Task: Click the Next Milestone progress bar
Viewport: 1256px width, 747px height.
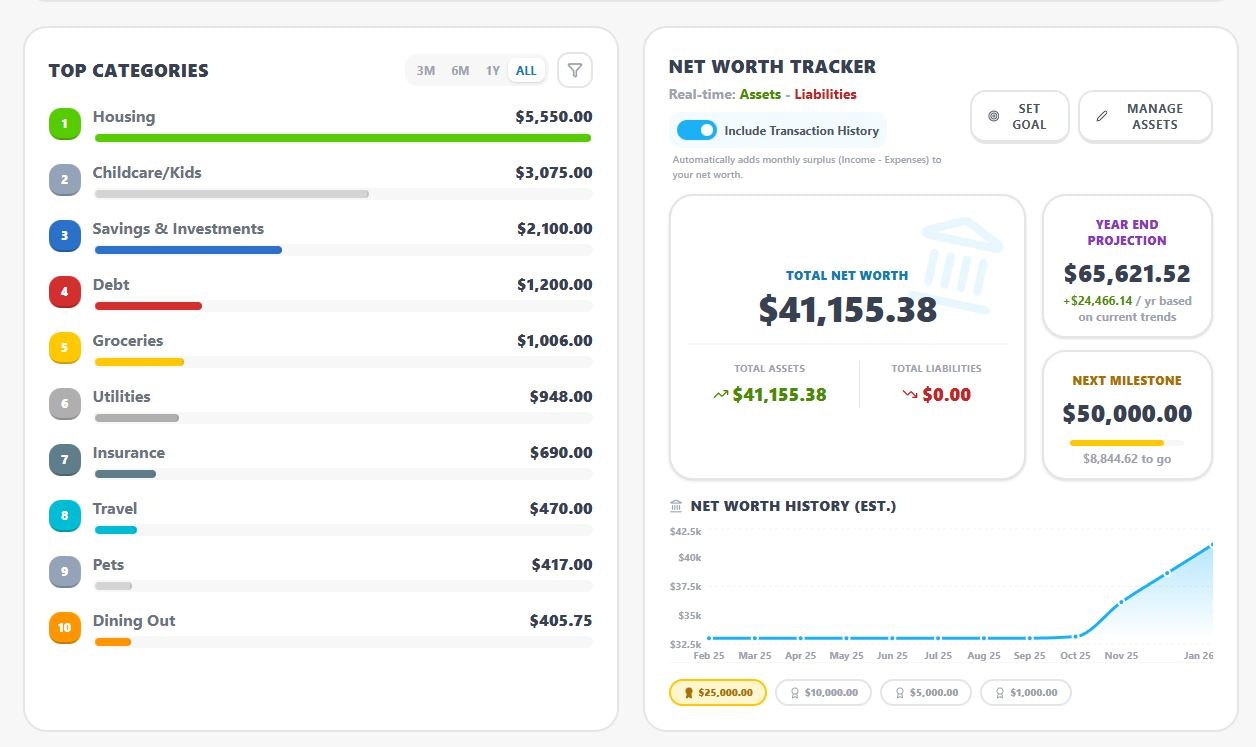Action: click(1127, 441)
